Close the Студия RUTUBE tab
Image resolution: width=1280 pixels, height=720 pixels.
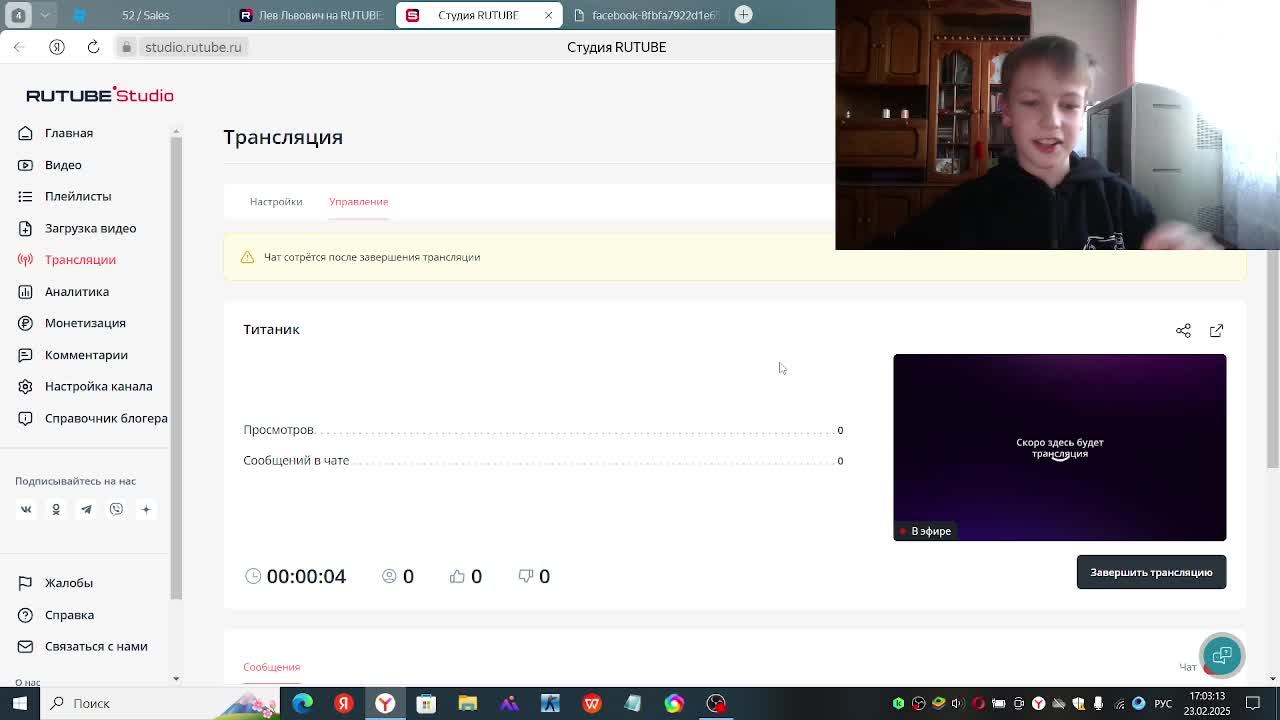548,15
